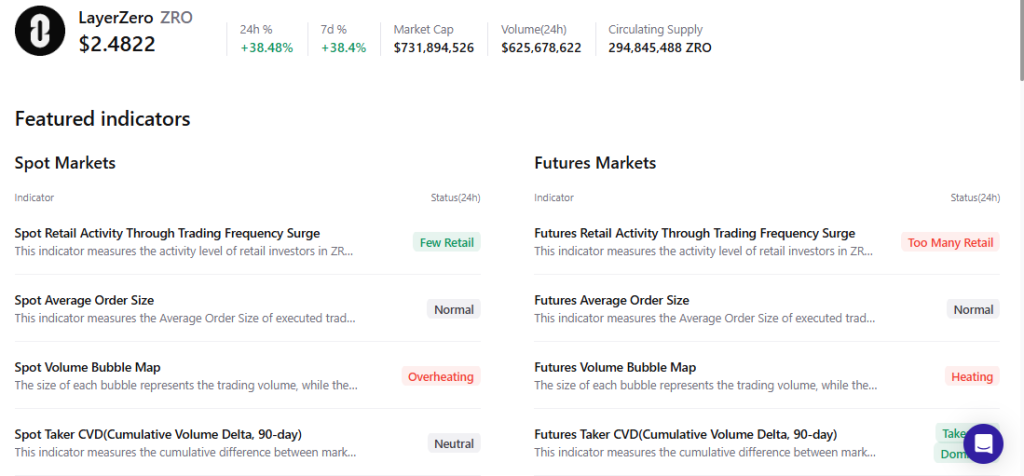Click the Spot Neutral status badge
The image size is (1024, 476).
pos(453,443)
